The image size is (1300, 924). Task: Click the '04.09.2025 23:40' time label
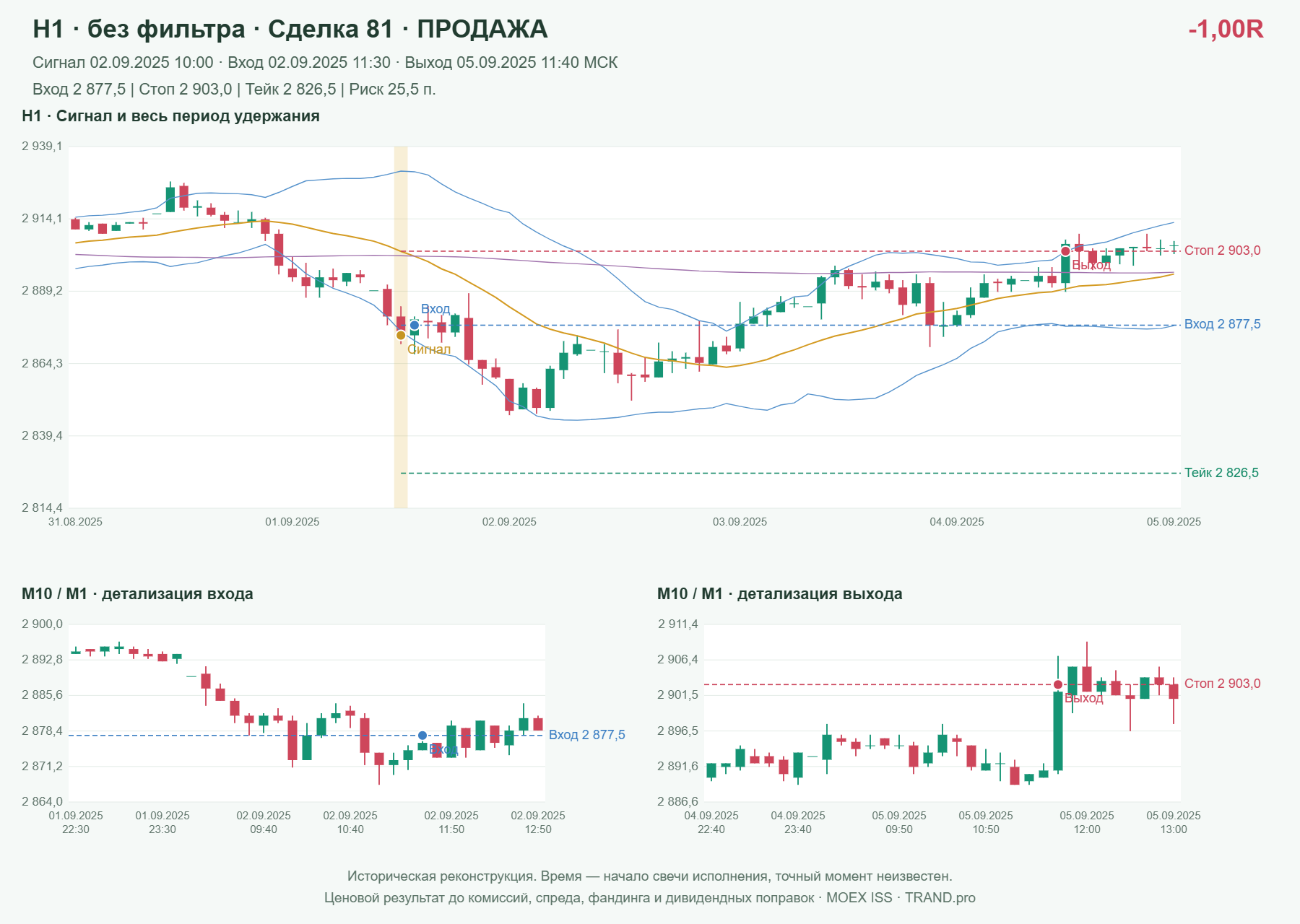coord(798,822)
